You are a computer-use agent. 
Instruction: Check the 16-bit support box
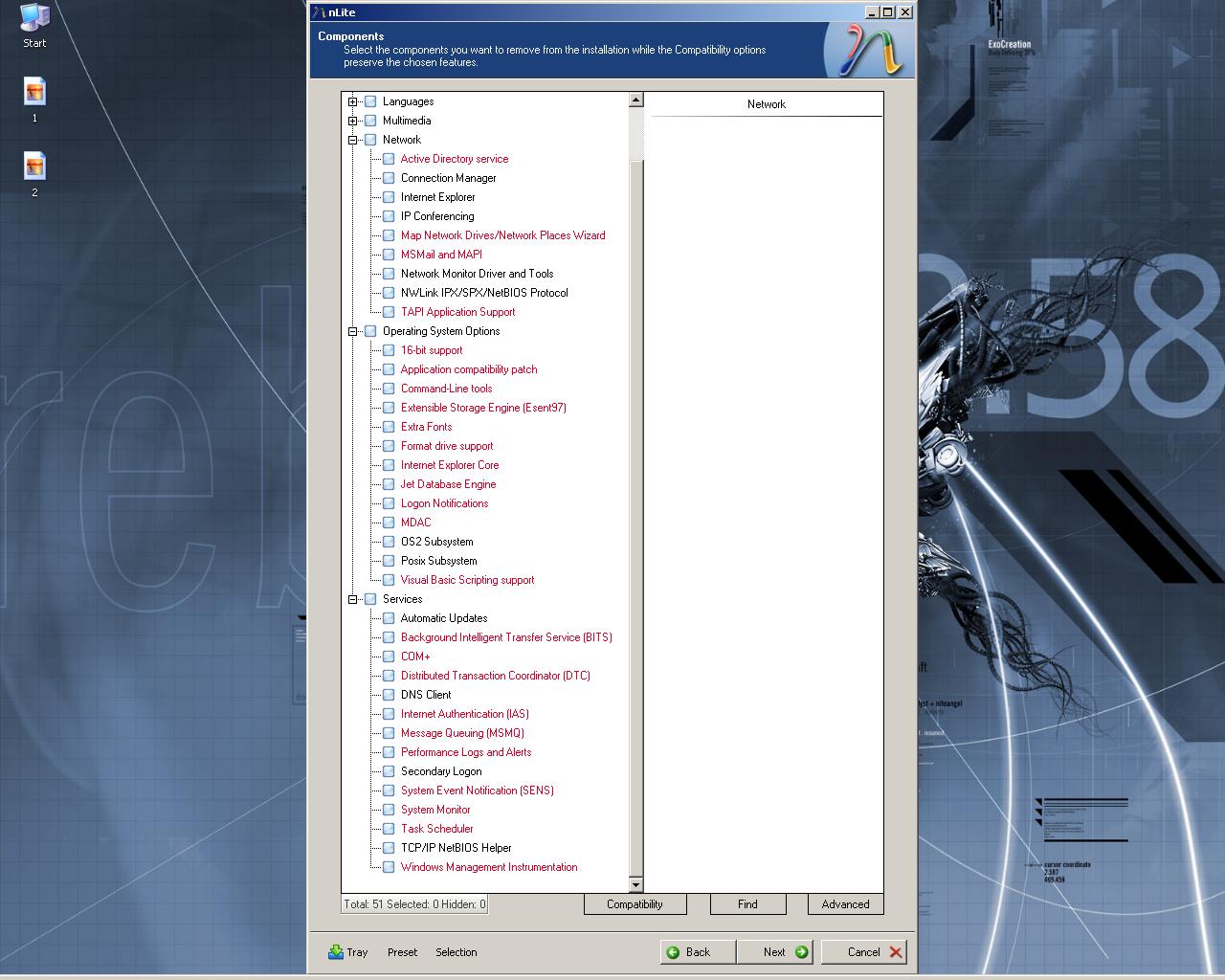click(389, 350)
